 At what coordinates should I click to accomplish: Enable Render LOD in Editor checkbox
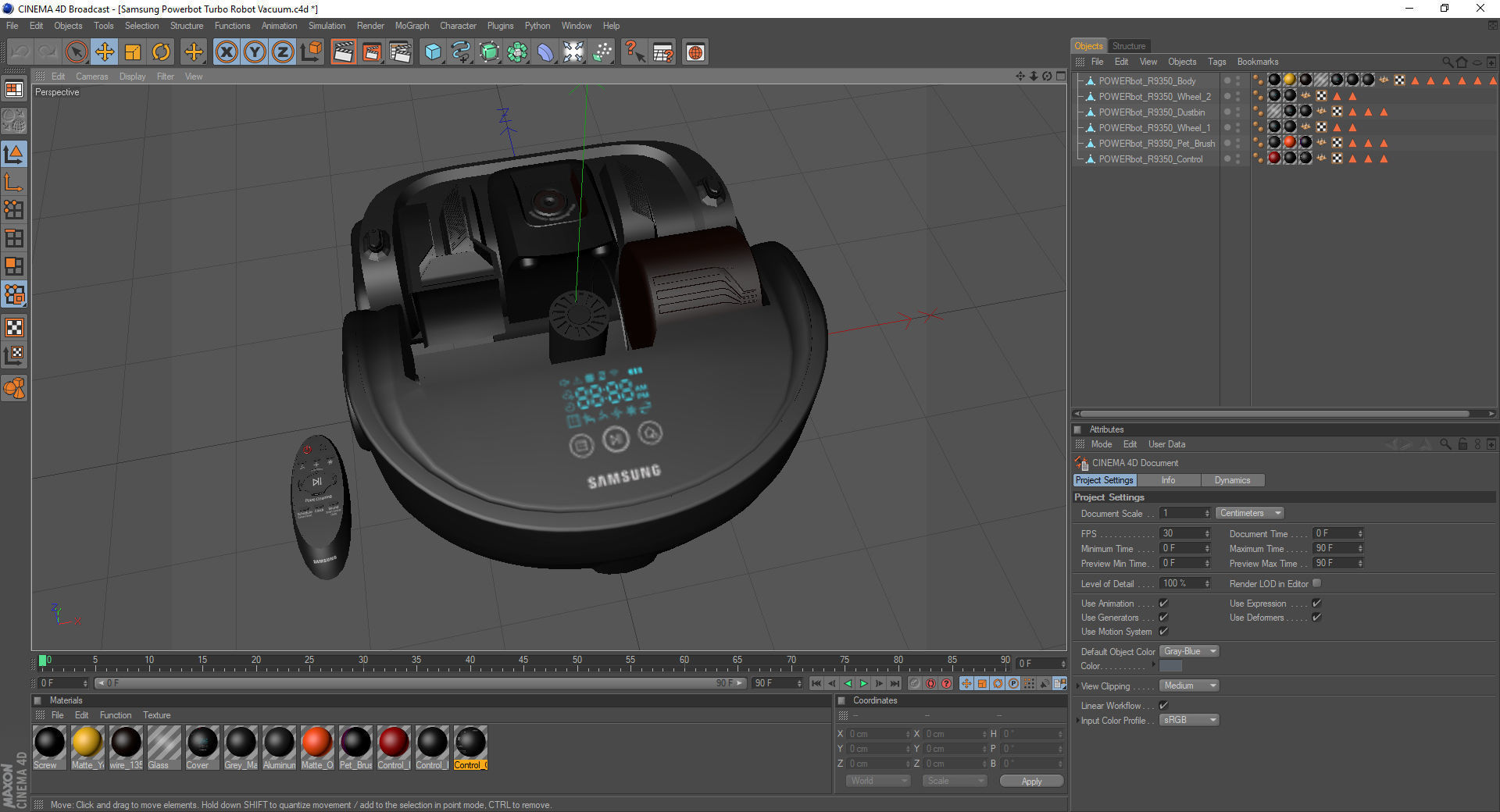pyautogui.click(x=1316, y=582)
